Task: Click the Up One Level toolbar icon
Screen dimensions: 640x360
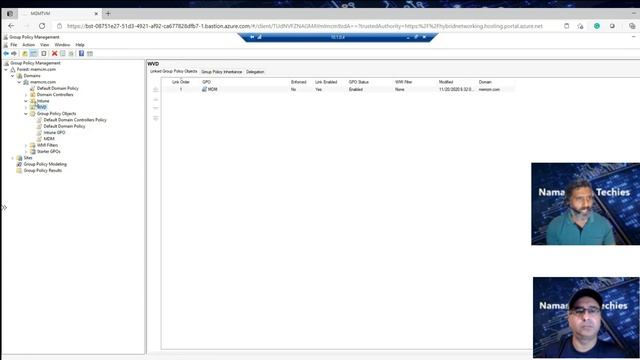Action: point(25,53)
